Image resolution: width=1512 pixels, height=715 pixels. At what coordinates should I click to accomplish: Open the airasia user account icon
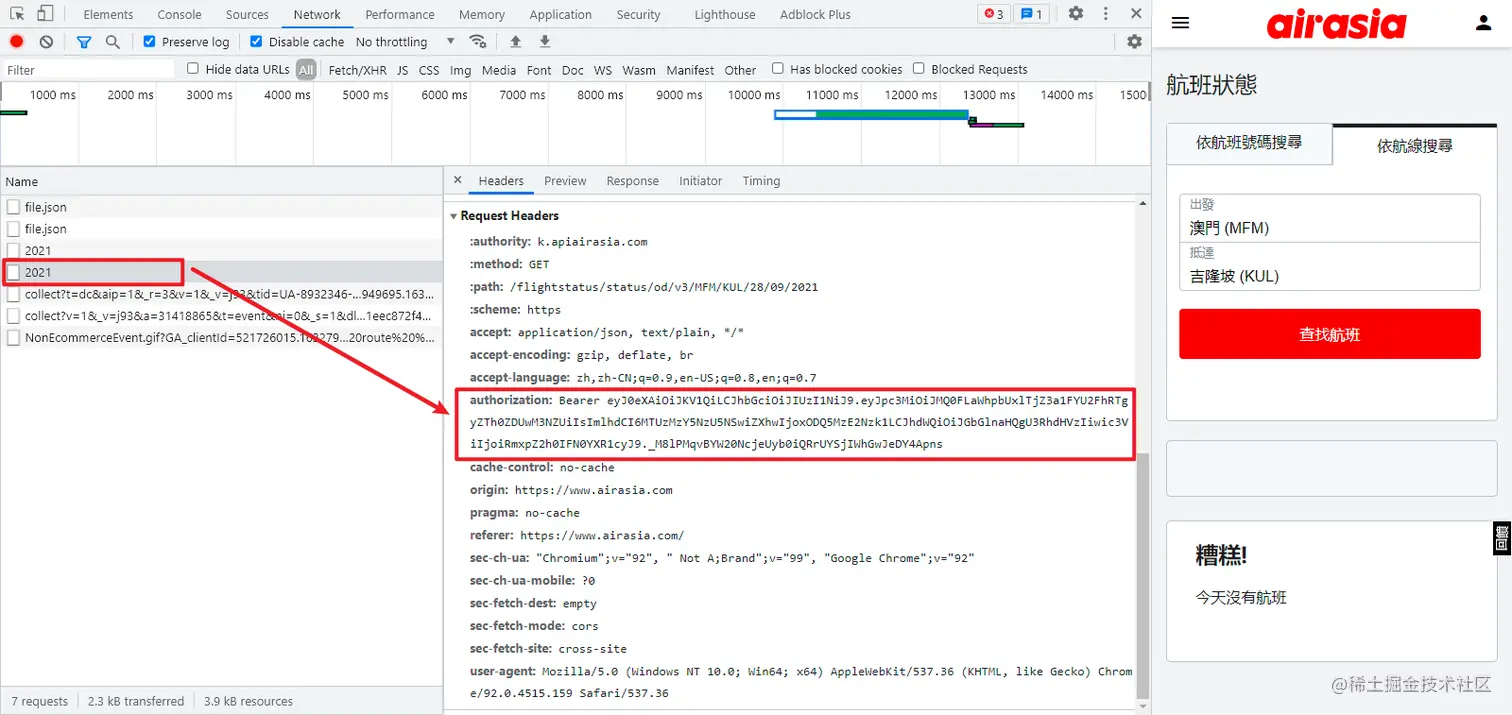coord(1483,23)
